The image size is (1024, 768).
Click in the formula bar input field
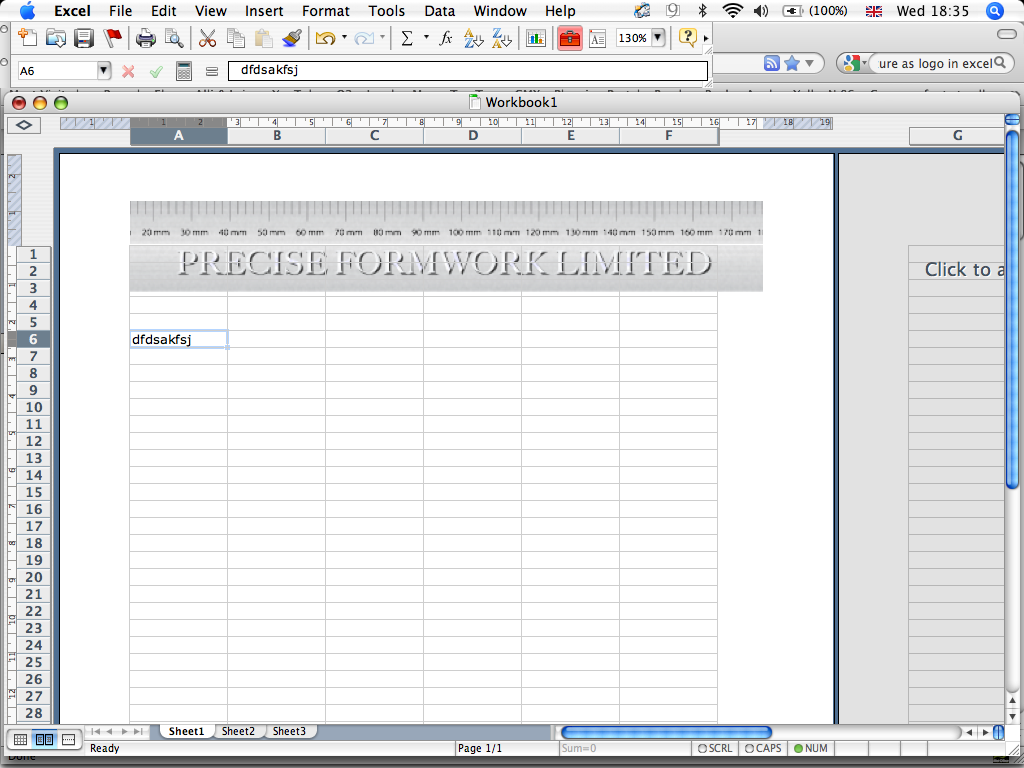[468, 71]
